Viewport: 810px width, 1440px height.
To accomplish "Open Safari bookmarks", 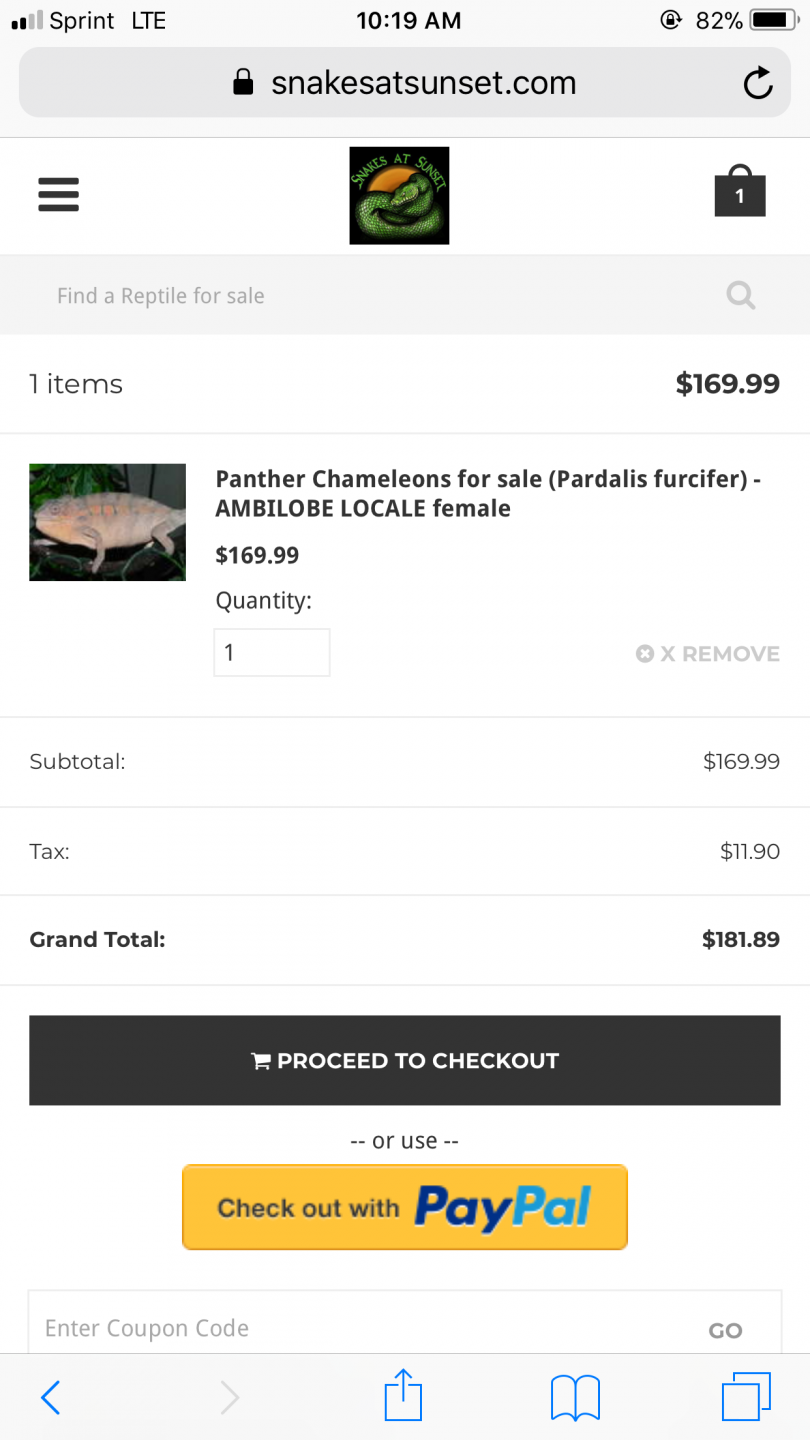I will pos(575,1396).
